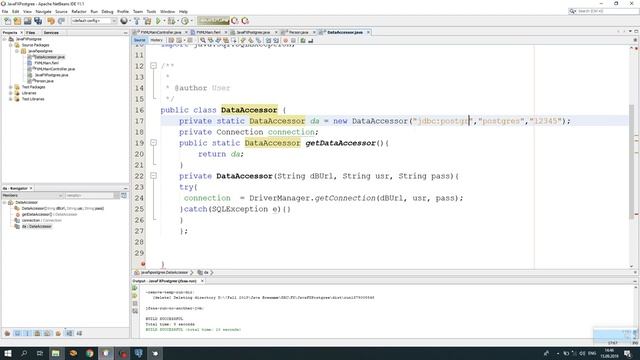Click the Redo toolbar icon
This screenshot has height=360, width=640.
pyautogui.click(x=61, y=21)
